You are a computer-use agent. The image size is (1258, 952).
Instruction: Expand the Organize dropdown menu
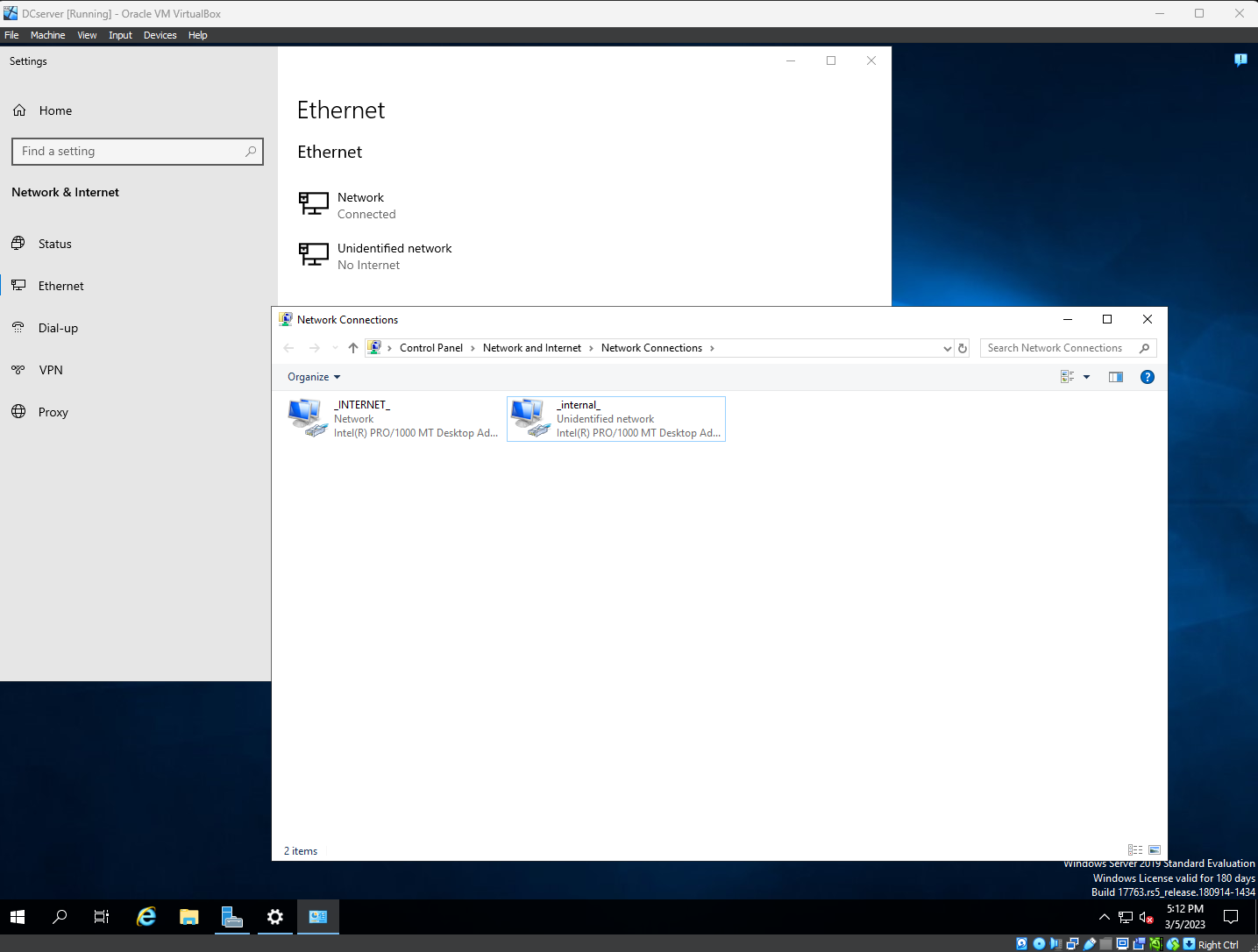click(x=312, y=376)
